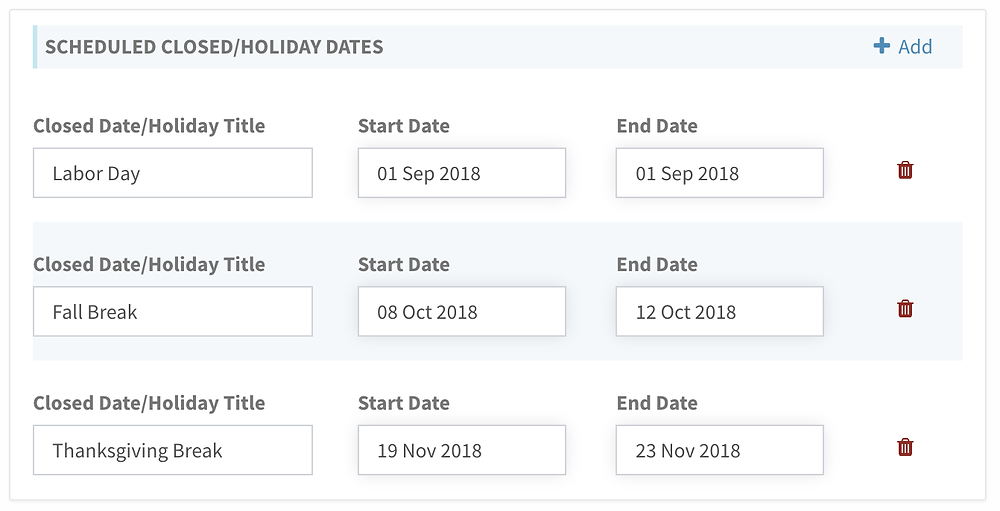Edit the Thanksgiving Break title field
1000x511 pixels.
pos(173,450)
